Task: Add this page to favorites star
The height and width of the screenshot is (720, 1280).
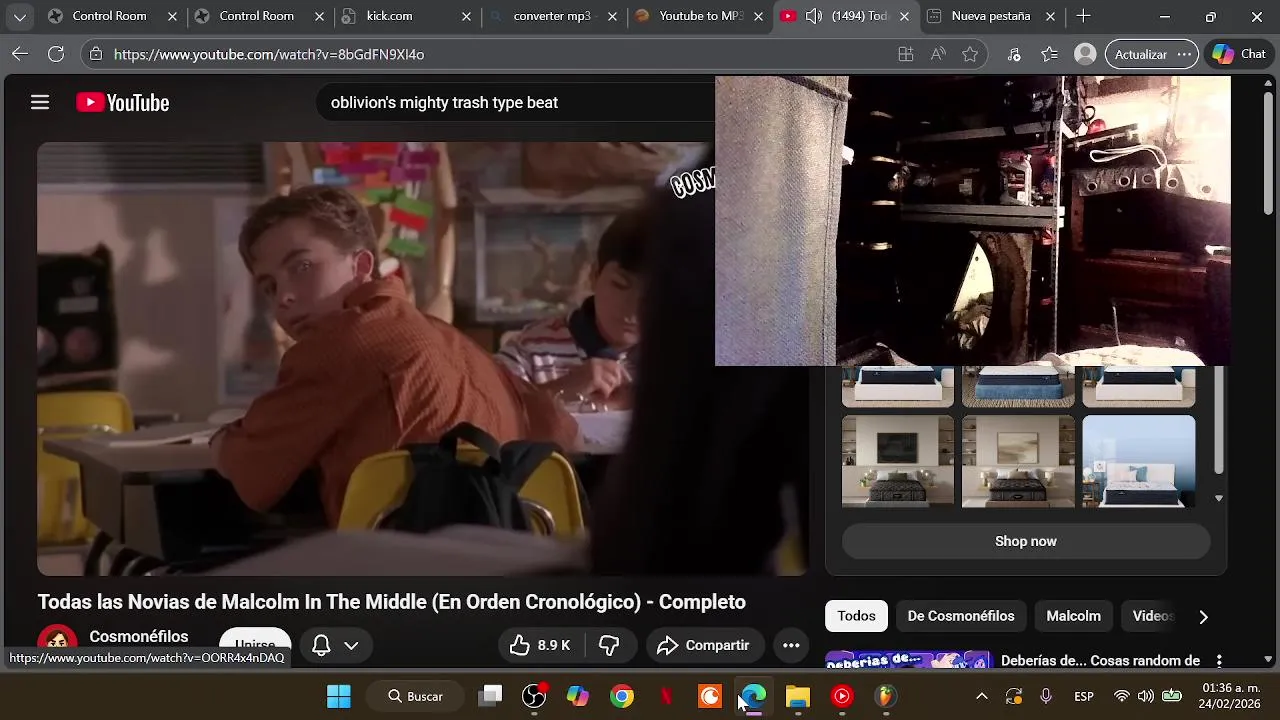Action: 970,54
